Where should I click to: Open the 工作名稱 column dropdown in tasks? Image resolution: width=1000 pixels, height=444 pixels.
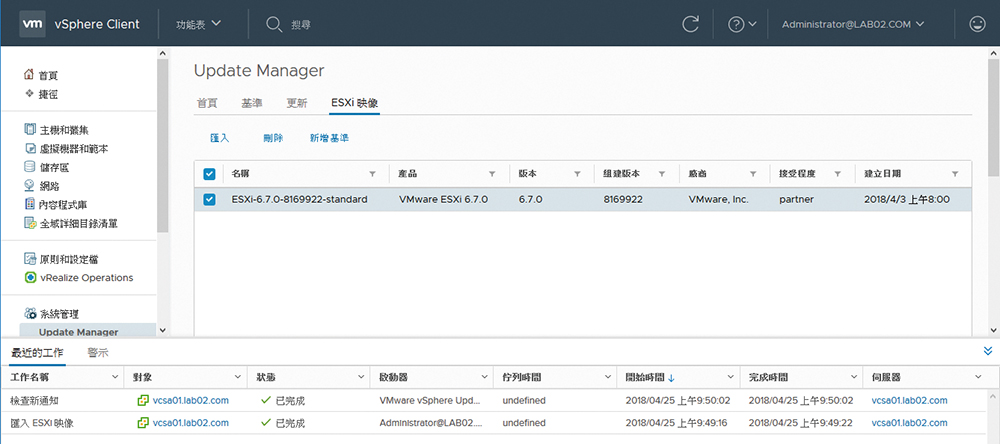(115, 377)
